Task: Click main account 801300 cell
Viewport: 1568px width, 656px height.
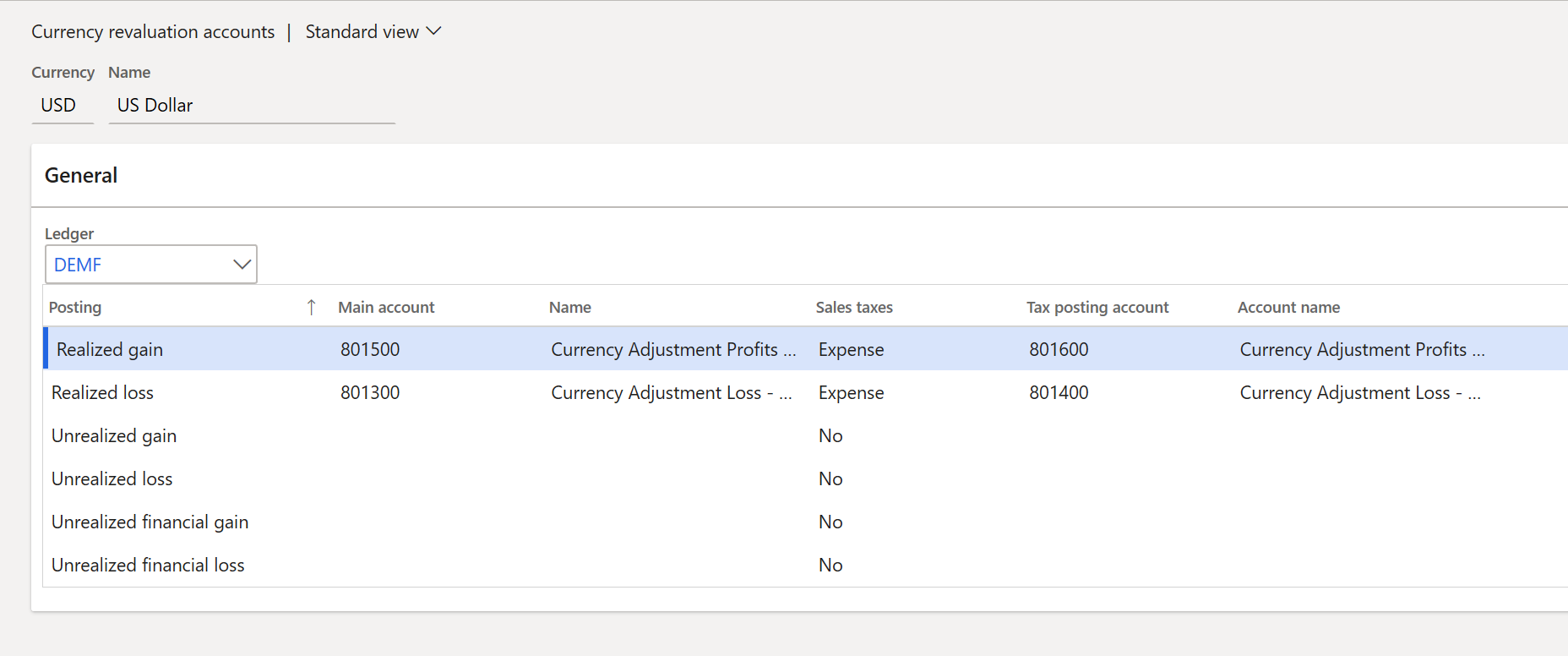Action: click(x=370, y=393)
